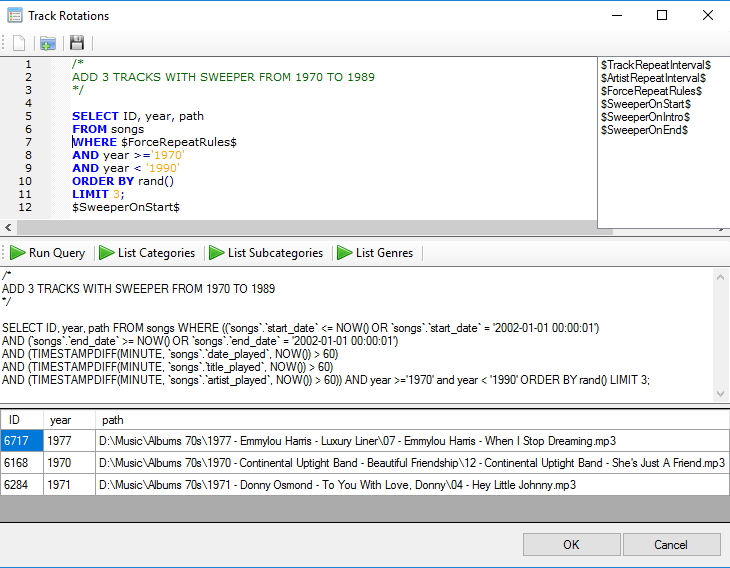Click the LIMIT 3; line in editor
The image size is (730, 568).
tap(98, 194)
